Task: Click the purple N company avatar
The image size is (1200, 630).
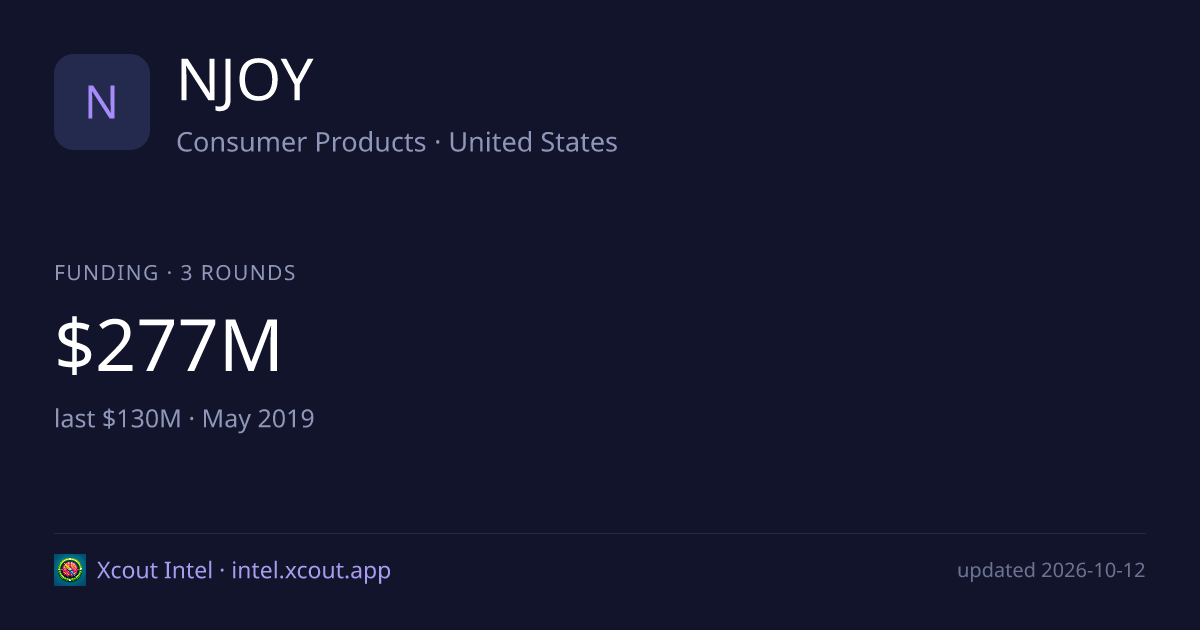Action: click(x=102, y=102)
